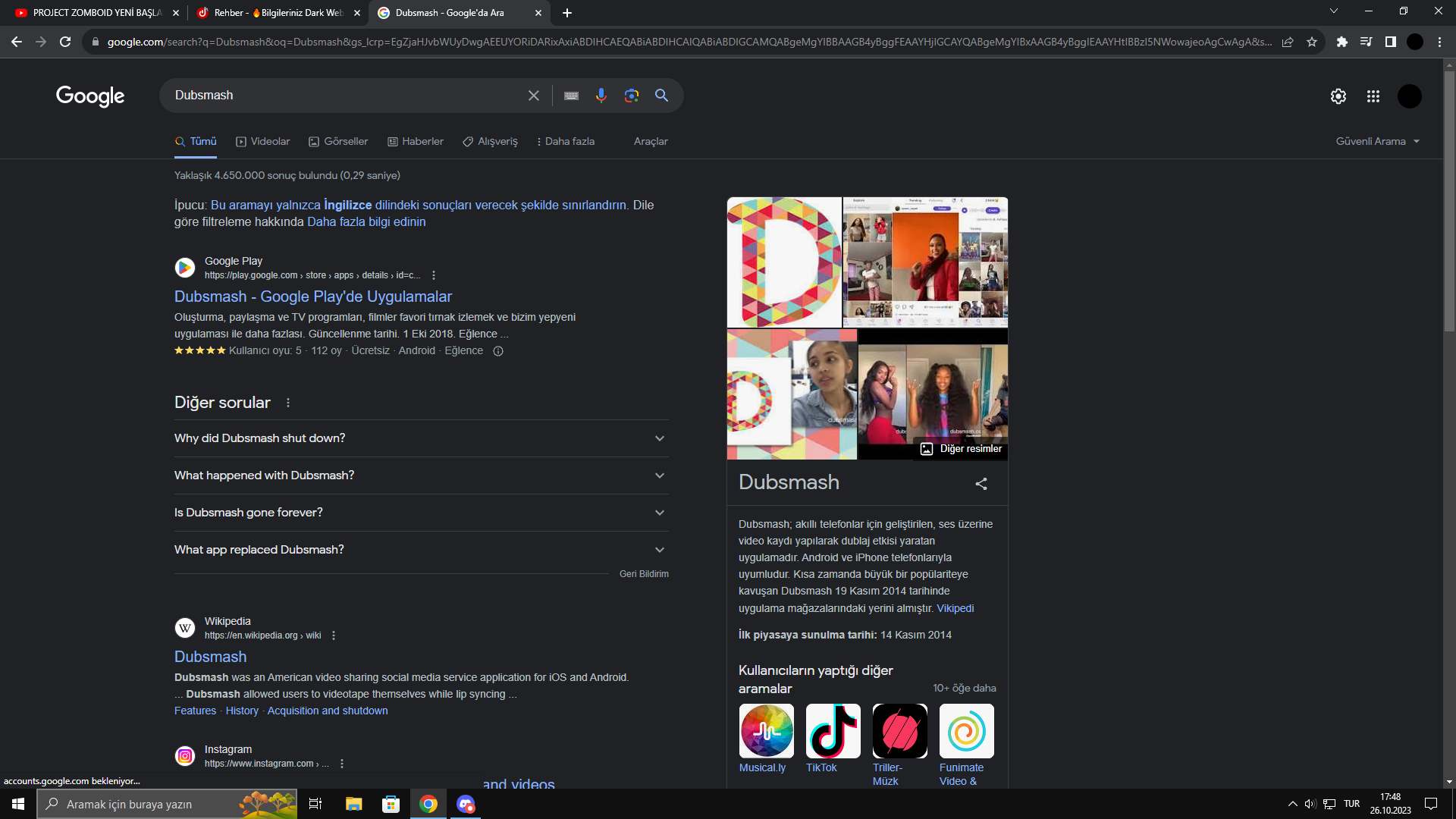Open options for the Instagram result

[342, 764]
